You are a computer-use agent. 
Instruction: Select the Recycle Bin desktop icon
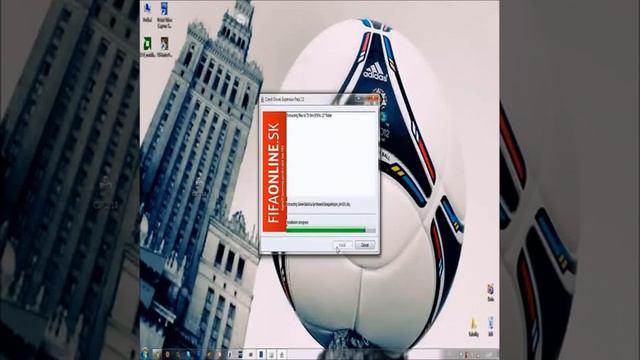coord(491,327)
